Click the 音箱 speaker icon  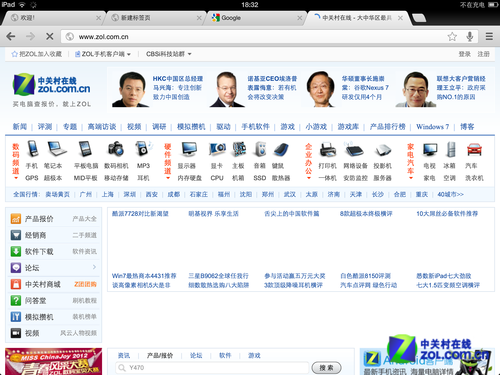[260, 149]
